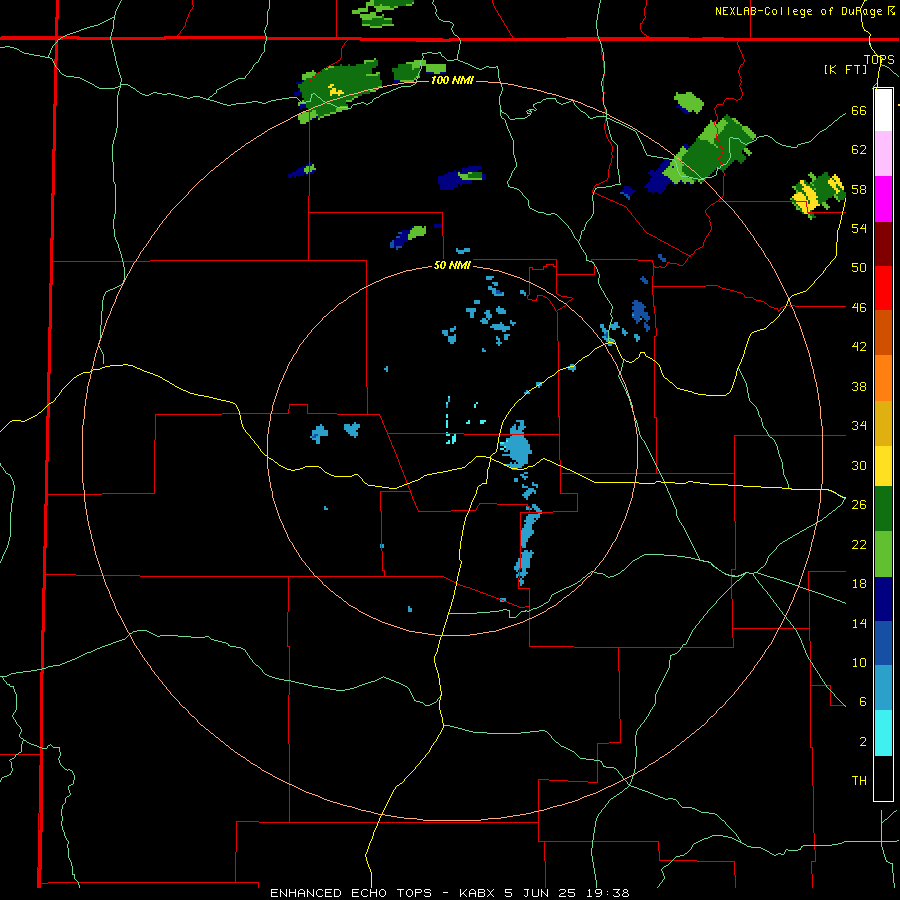The height and width of the screenshot is (900, 900).
Task: Click legend value 66
Action: 859,110
